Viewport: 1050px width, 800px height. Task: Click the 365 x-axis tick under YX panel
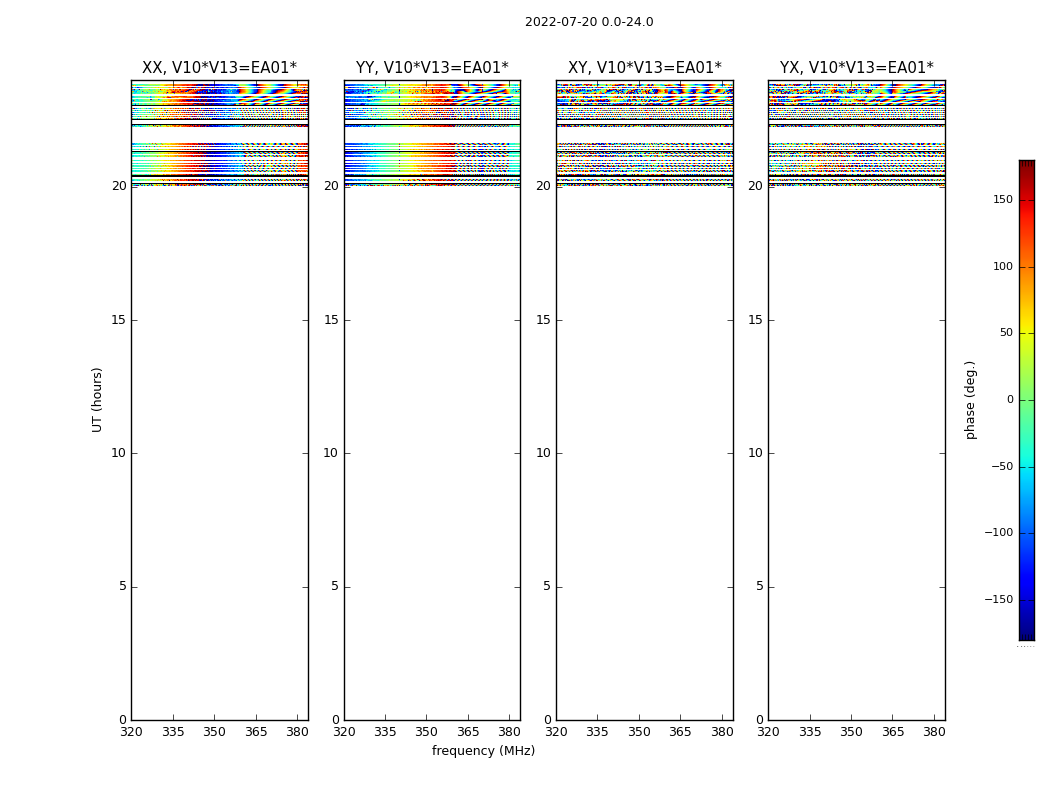pos(892,732)
